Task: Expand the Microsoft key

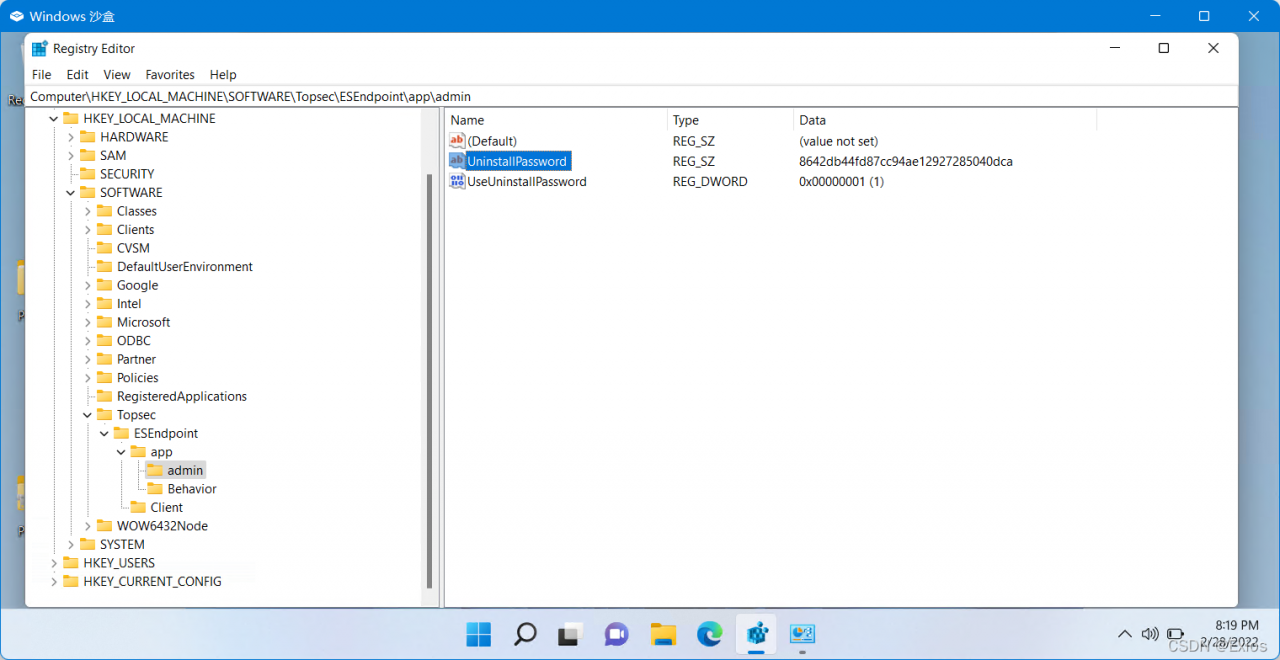Action: point(88,322)
